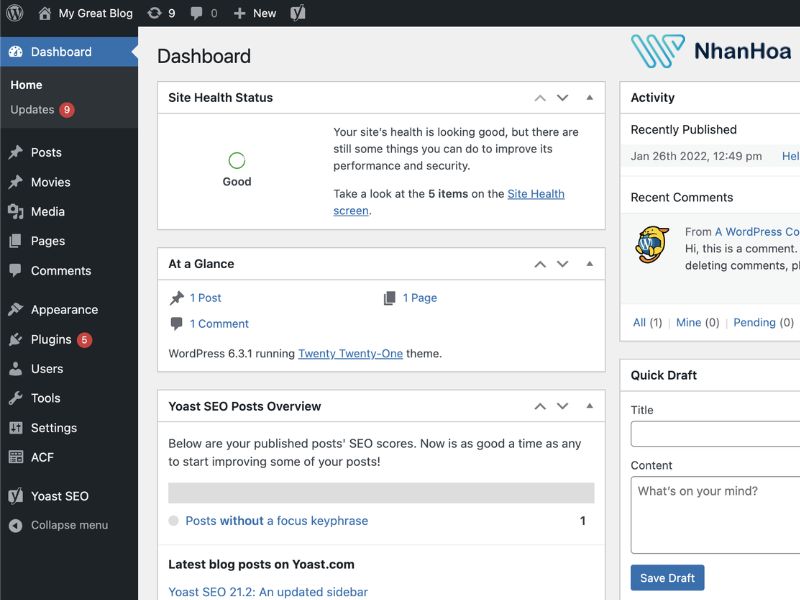The width and height of the screenshot is (800, 600).
Task: Click the Quick Draft Title field
Action: [x=715, y=434]
